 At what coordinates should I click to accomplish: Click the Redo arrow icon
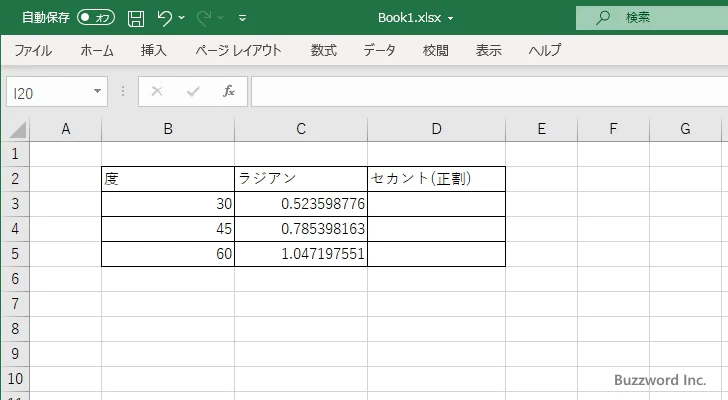point(204,18)
